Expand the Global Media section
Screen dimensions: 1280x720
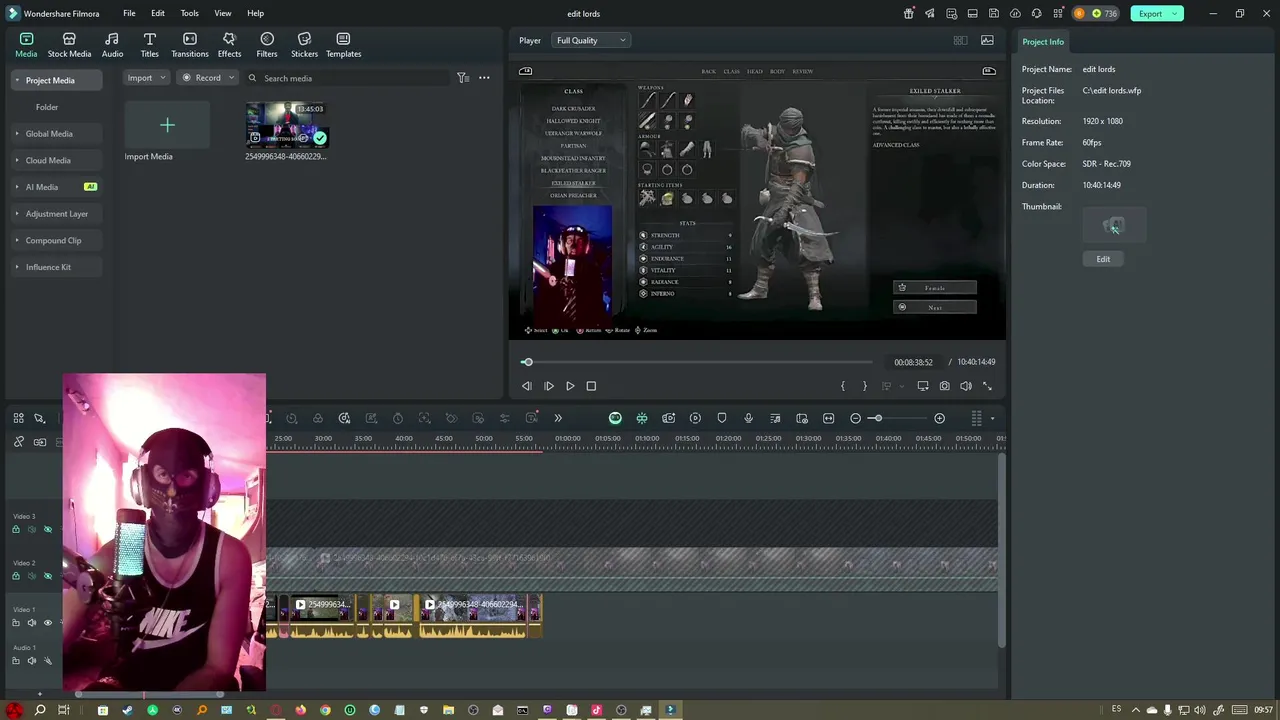click(17, 133)
